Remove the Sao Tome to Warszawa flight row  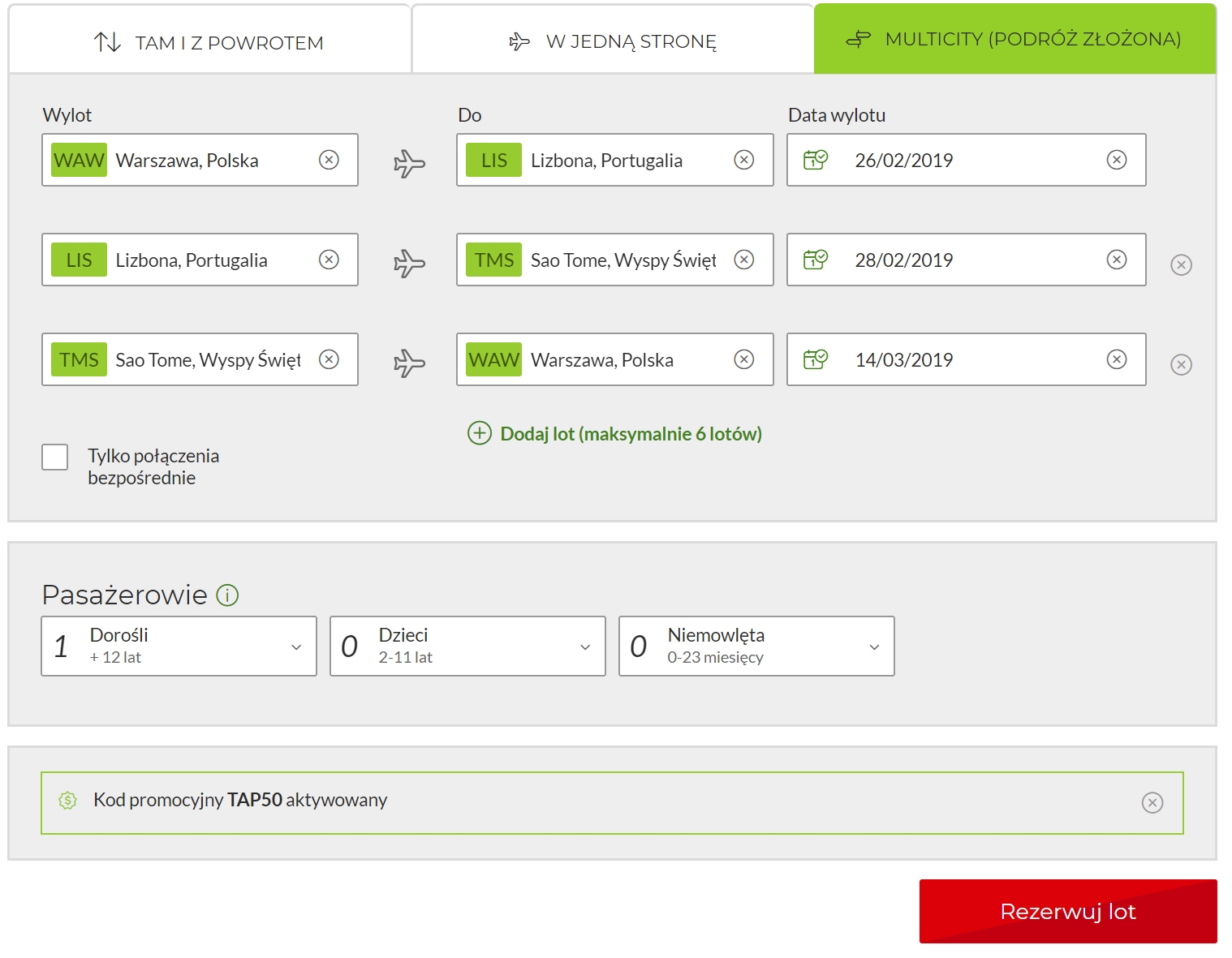(1182, 364)
